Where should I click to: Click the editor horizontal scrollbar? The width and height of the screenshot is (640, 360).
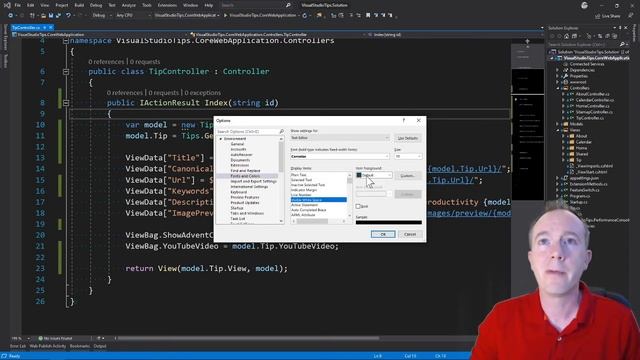pyautogui.click(x=248, y=338)
